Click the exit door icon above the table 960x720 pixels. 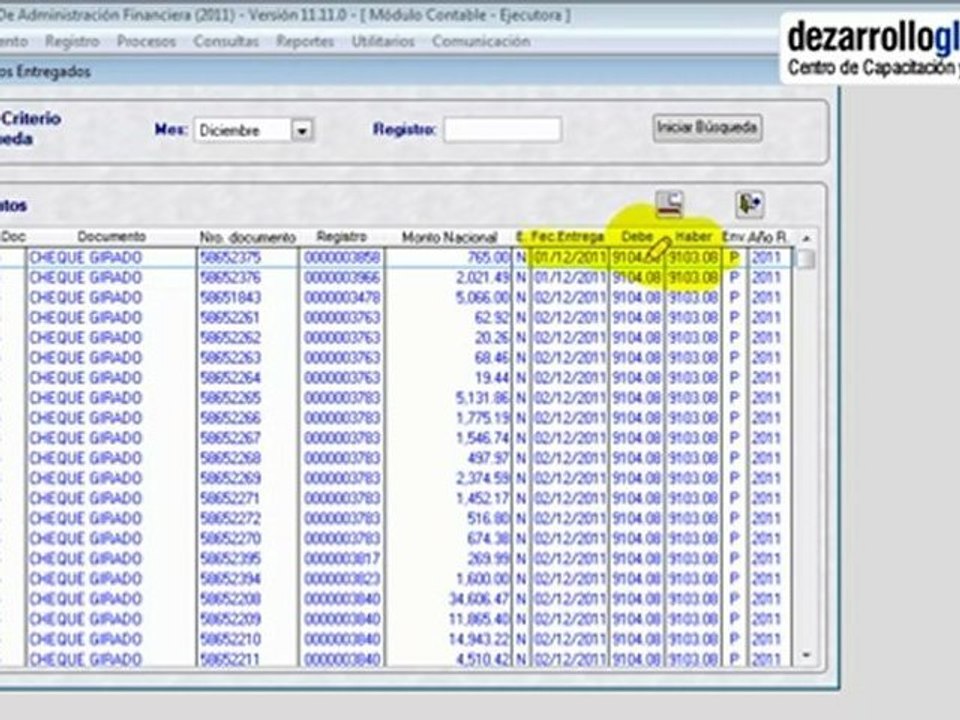pos(749,204)
